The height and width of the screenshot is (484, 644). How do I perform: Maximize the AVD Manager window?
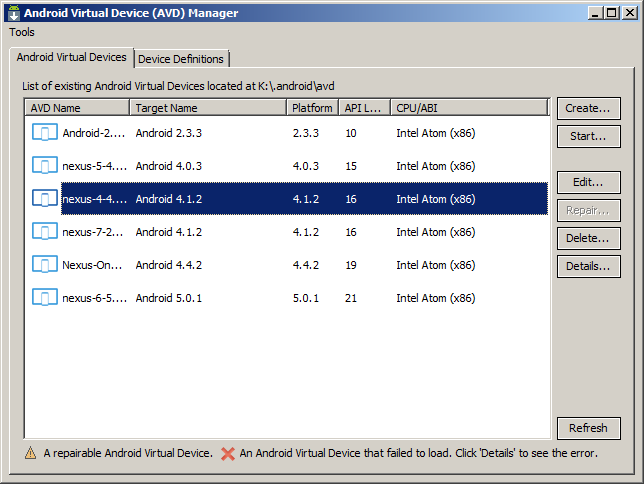[x=612, y=13]
